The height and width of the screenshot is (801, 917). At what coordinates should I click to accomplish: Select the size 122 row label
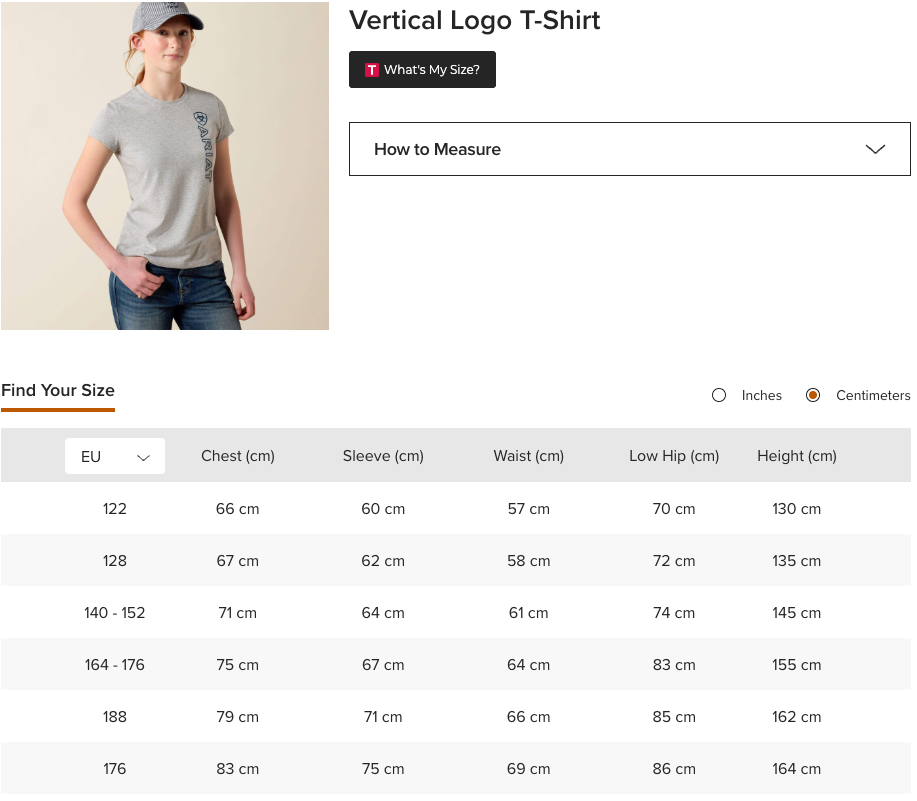[x=115, y=509]
